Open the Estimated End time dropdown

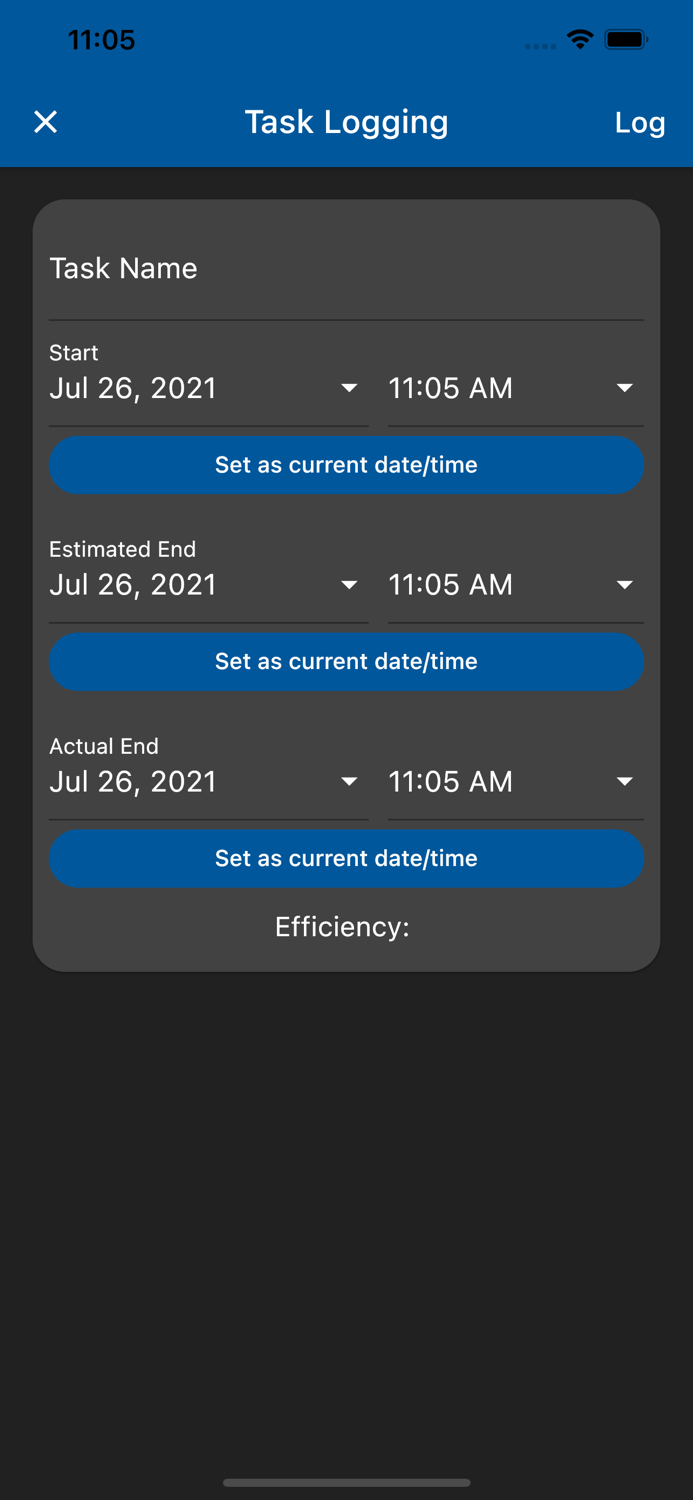point(625,585)
